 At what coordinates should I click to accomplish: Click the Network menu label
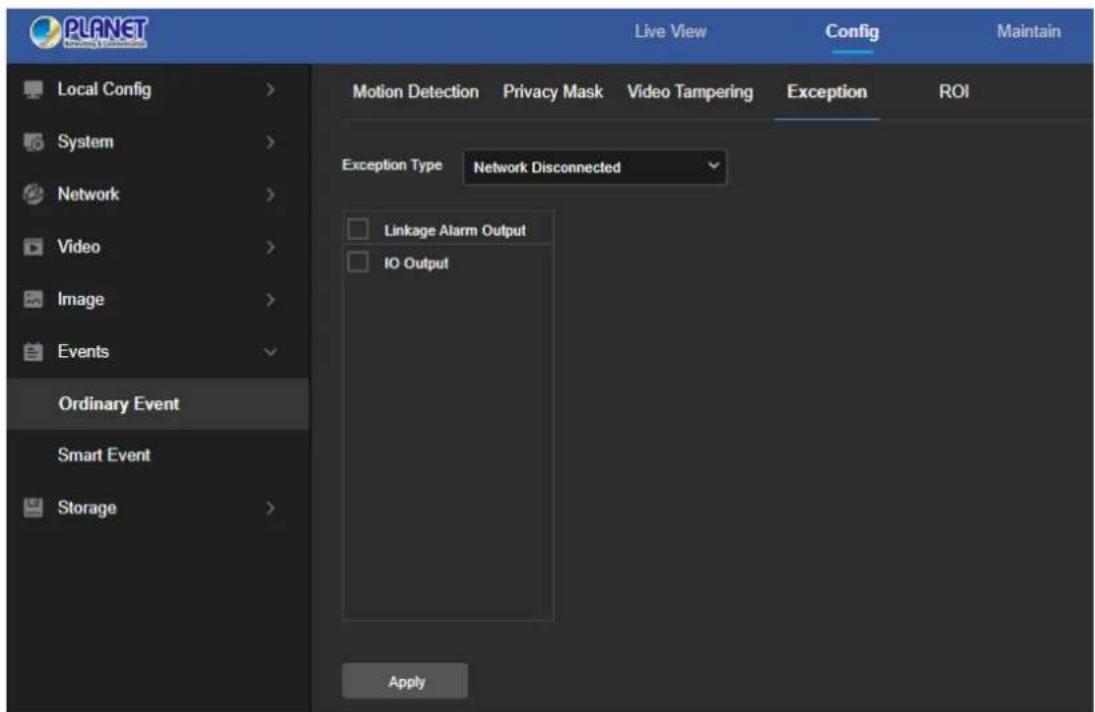88,194
